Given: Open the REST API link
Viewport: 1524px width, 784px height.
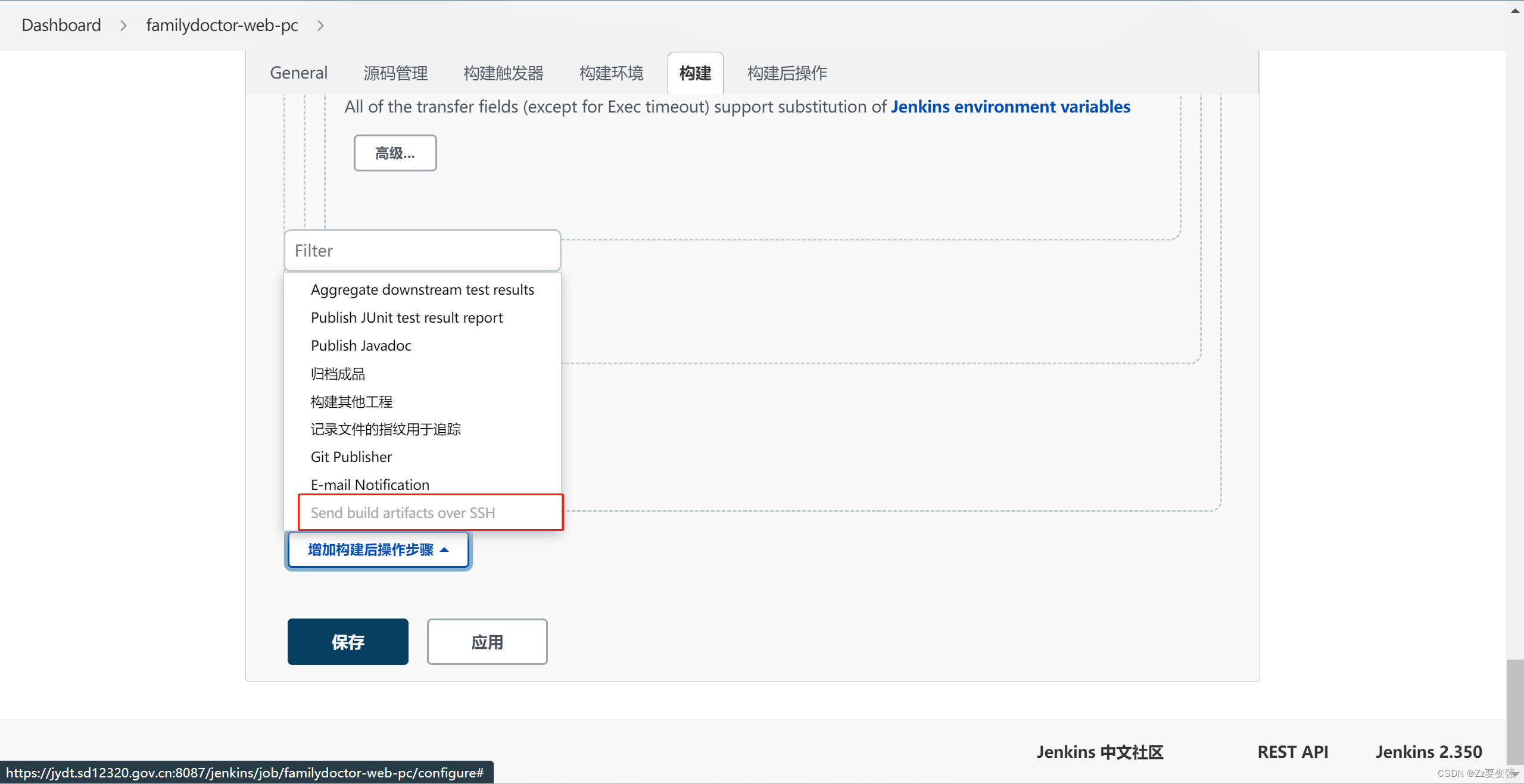Looking at the screenshot, I should pos(1292,751).
